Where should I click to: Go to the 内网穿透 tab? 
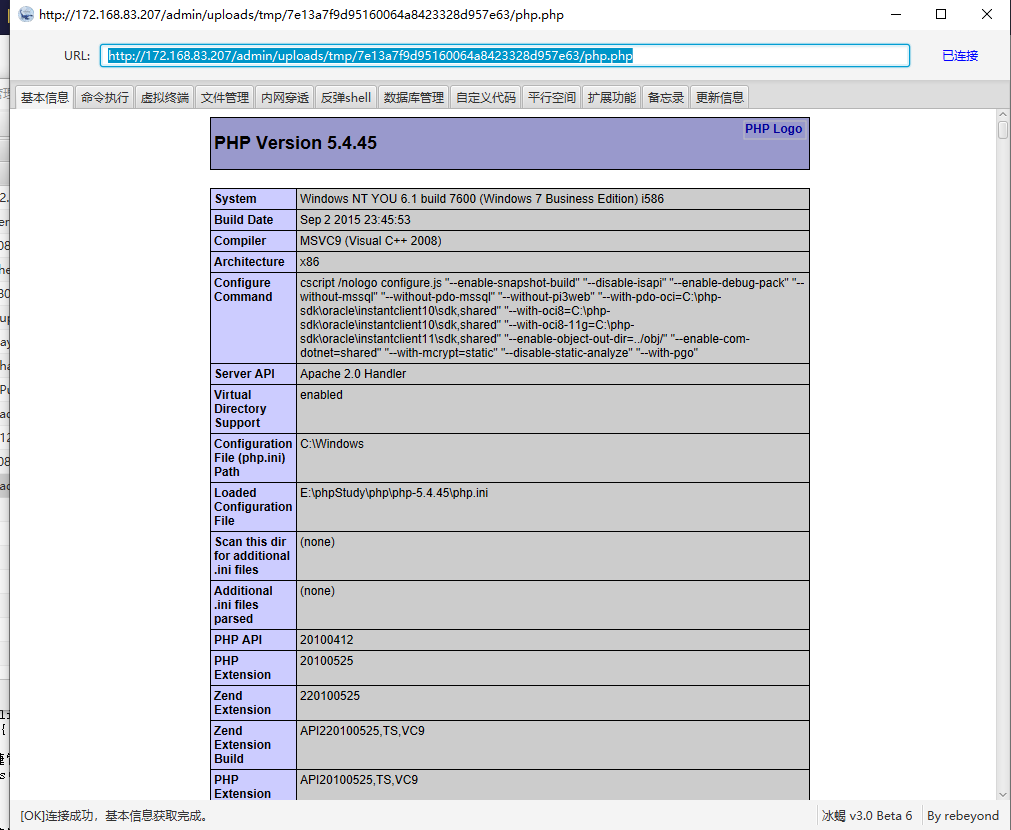(284, 97)
